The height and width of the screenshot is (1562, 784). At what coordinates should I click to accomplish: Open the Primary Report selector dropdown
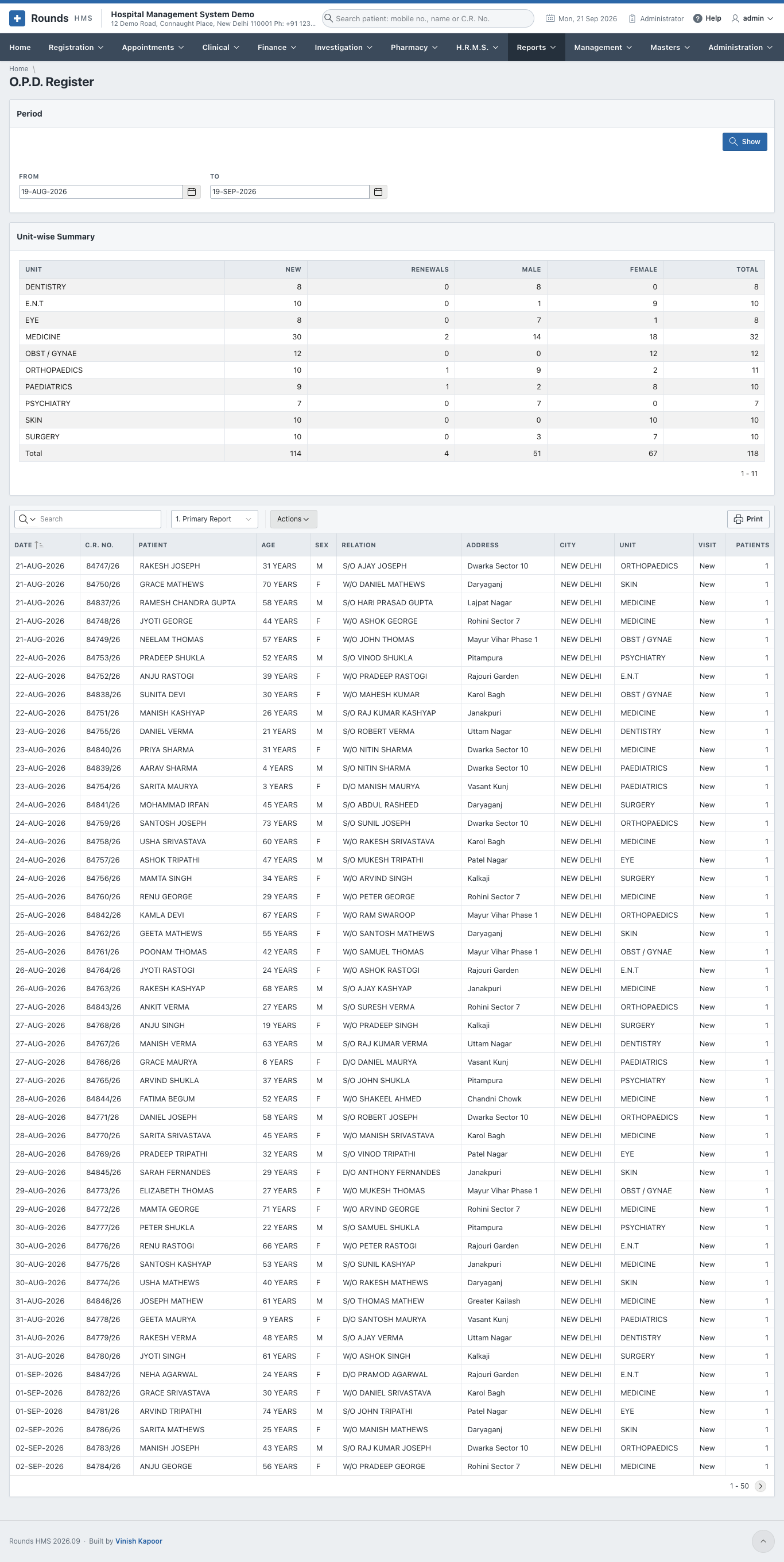click(x=215, y=519)
